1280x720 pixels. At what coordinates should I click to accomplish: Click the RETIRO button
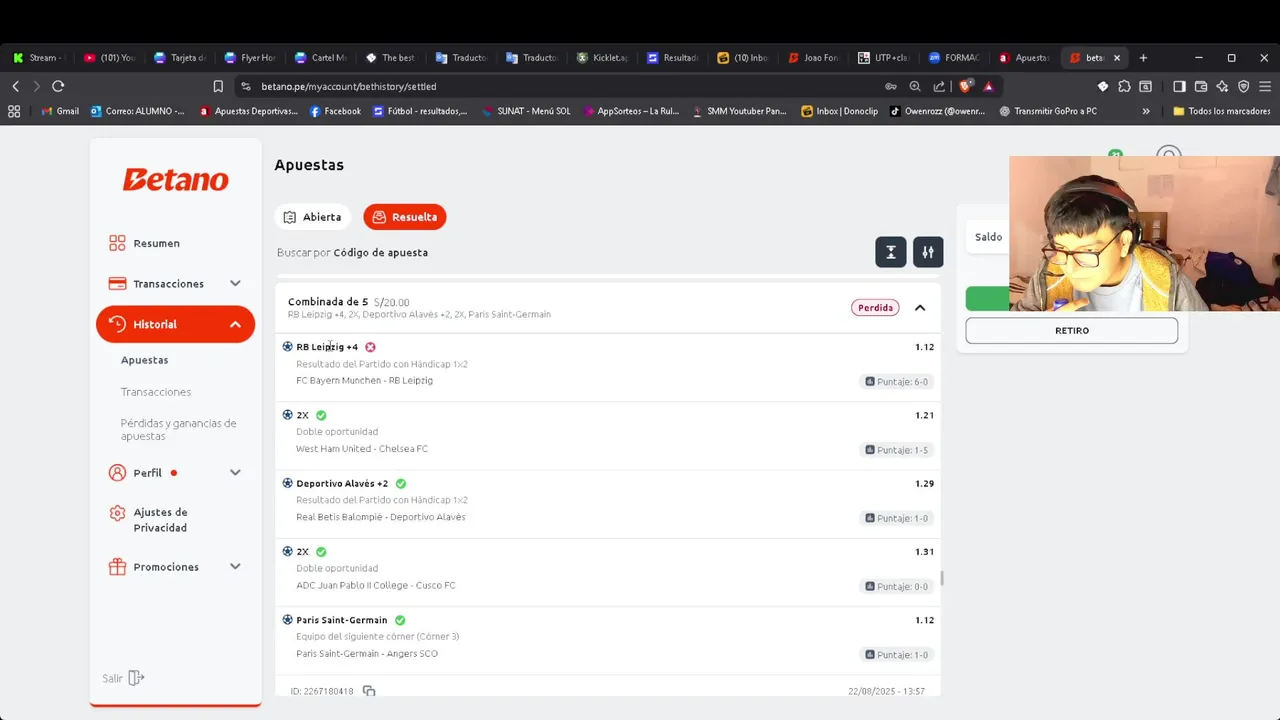(x=1071, y=331)
